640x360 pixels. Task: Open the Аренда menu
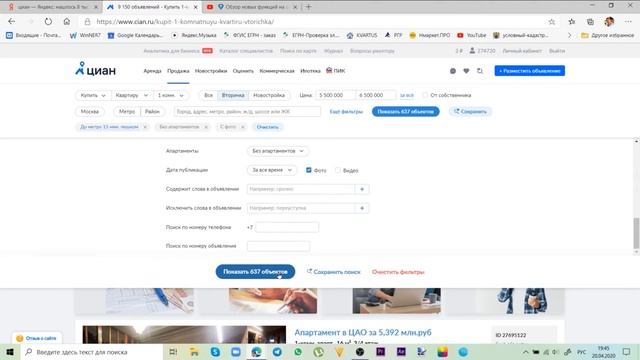point(152,71)
